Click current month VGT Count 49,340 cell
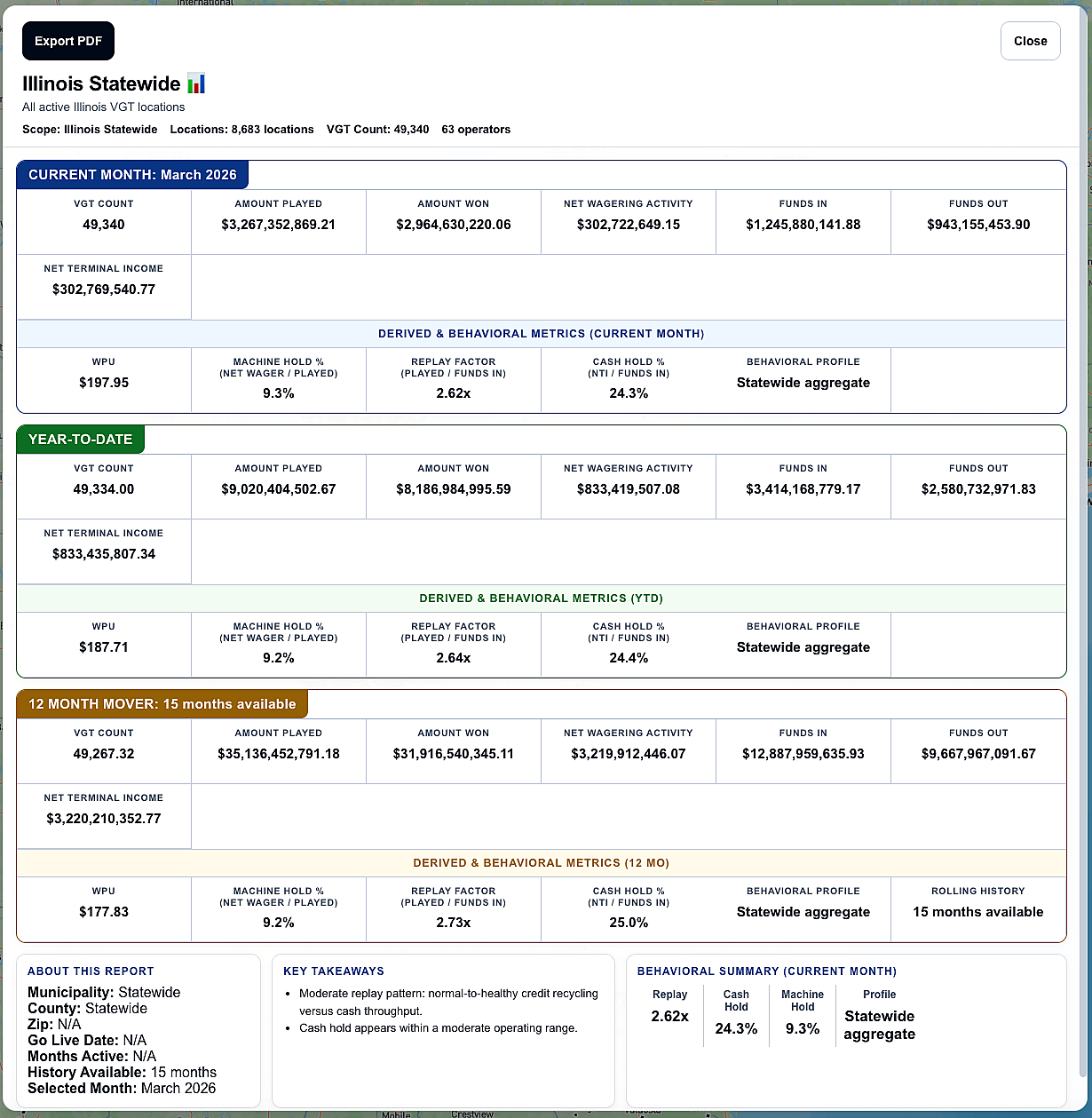Image resolution: width=1092 pixels, height=1118 pixels. point(104,222)
